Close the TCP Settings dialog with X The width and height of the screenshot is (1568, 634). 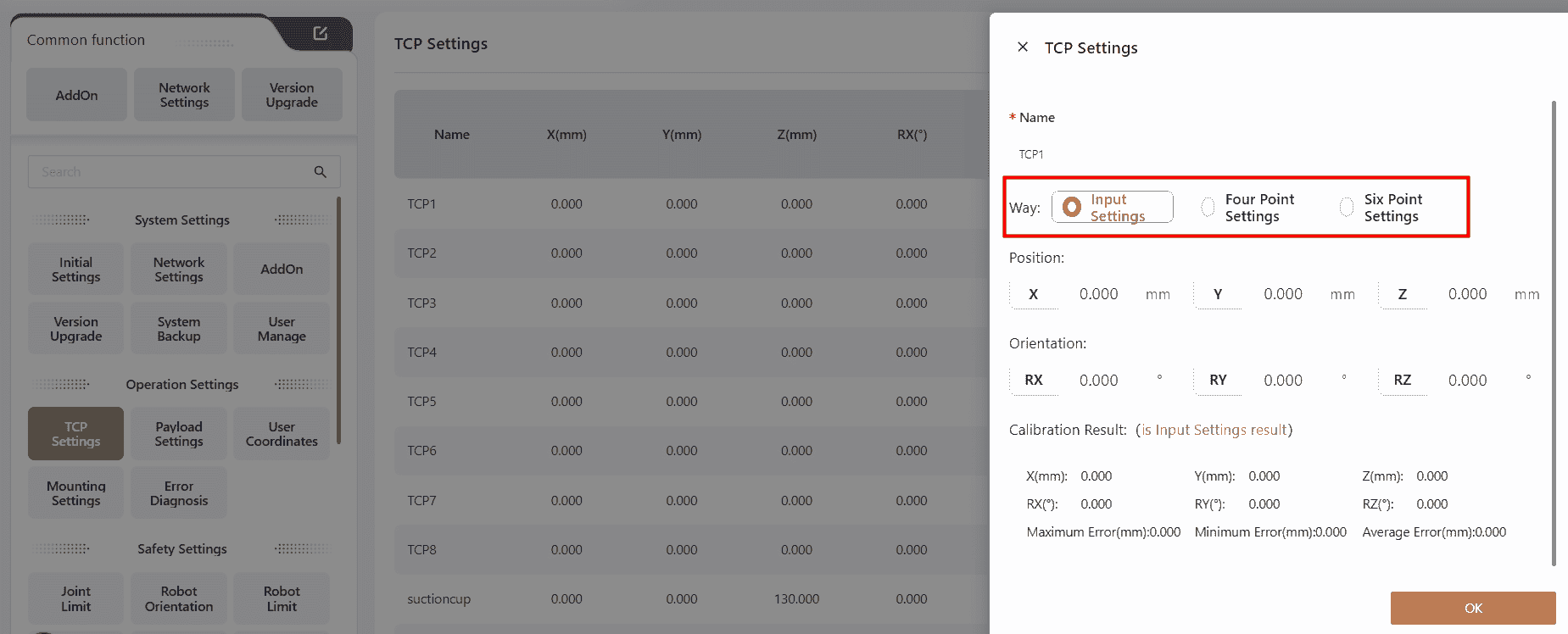point(1023,47)
